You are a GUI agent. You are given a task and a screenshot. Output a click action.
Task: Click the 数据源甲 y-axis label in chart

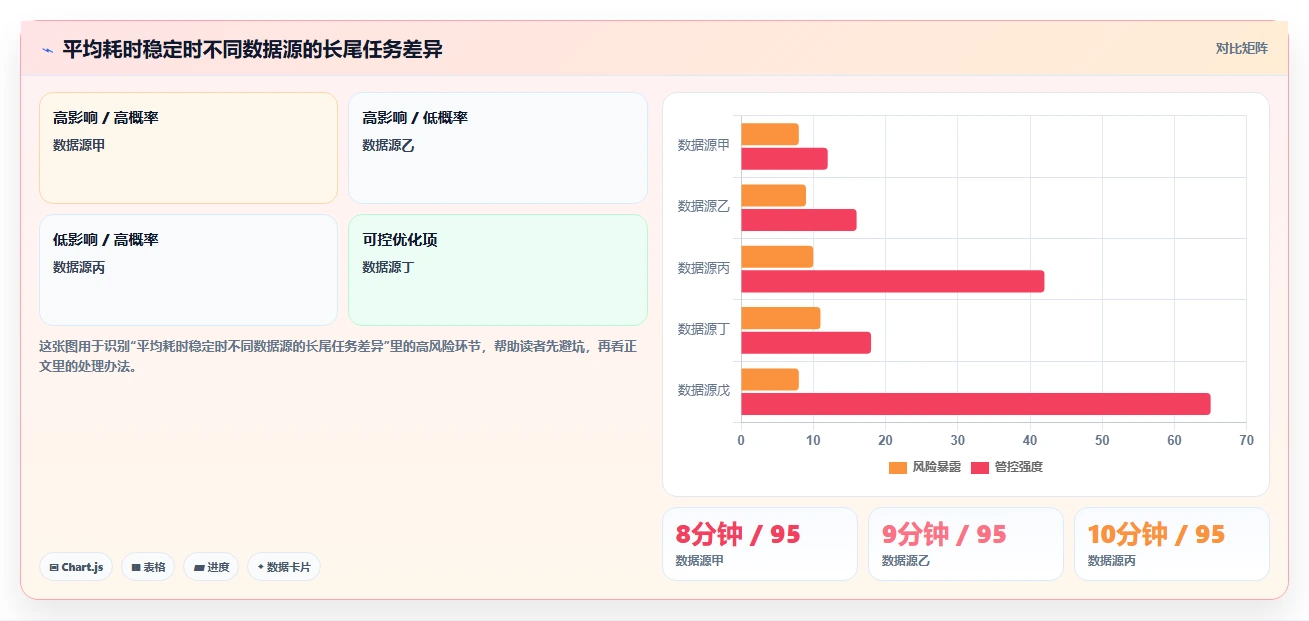click(x=704, y=145)
